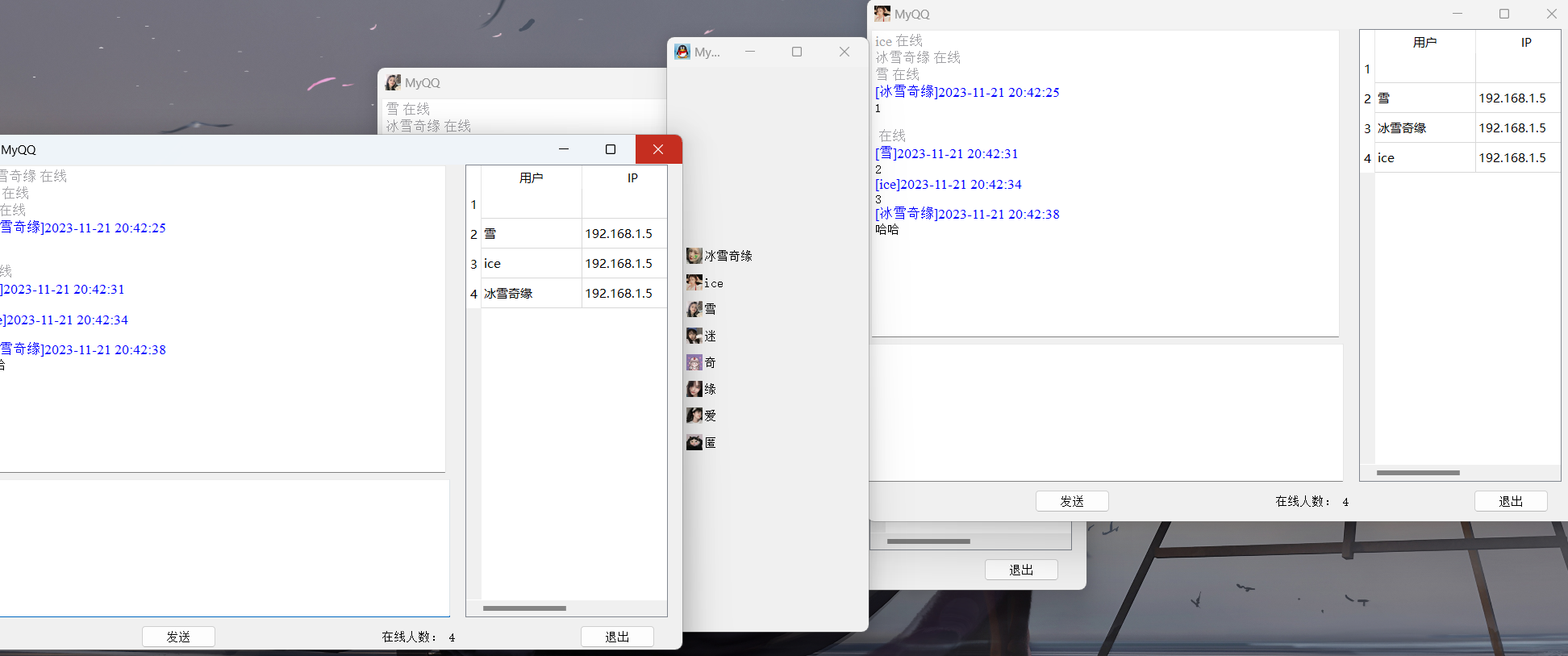Click the "[ice]2023-11-21 20:42:34" chat header in the right window
1568x656 pixels.
949,184
